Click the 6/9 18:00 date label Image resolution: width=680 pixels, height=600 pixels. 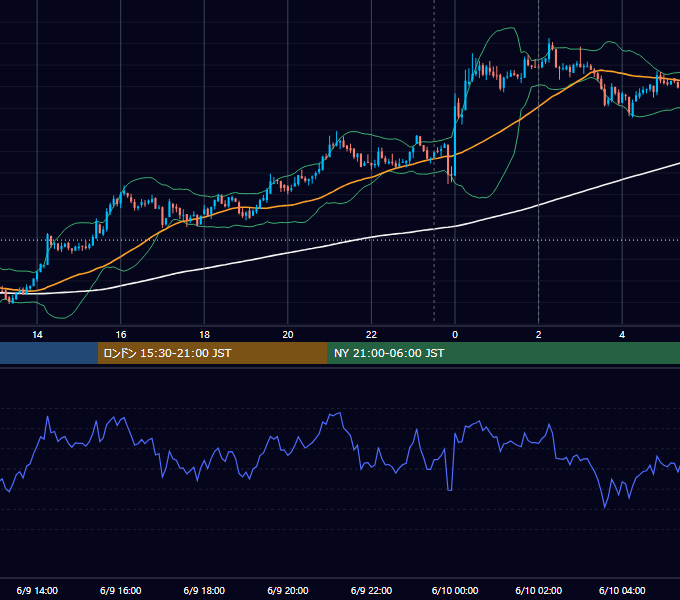(204, 590)
